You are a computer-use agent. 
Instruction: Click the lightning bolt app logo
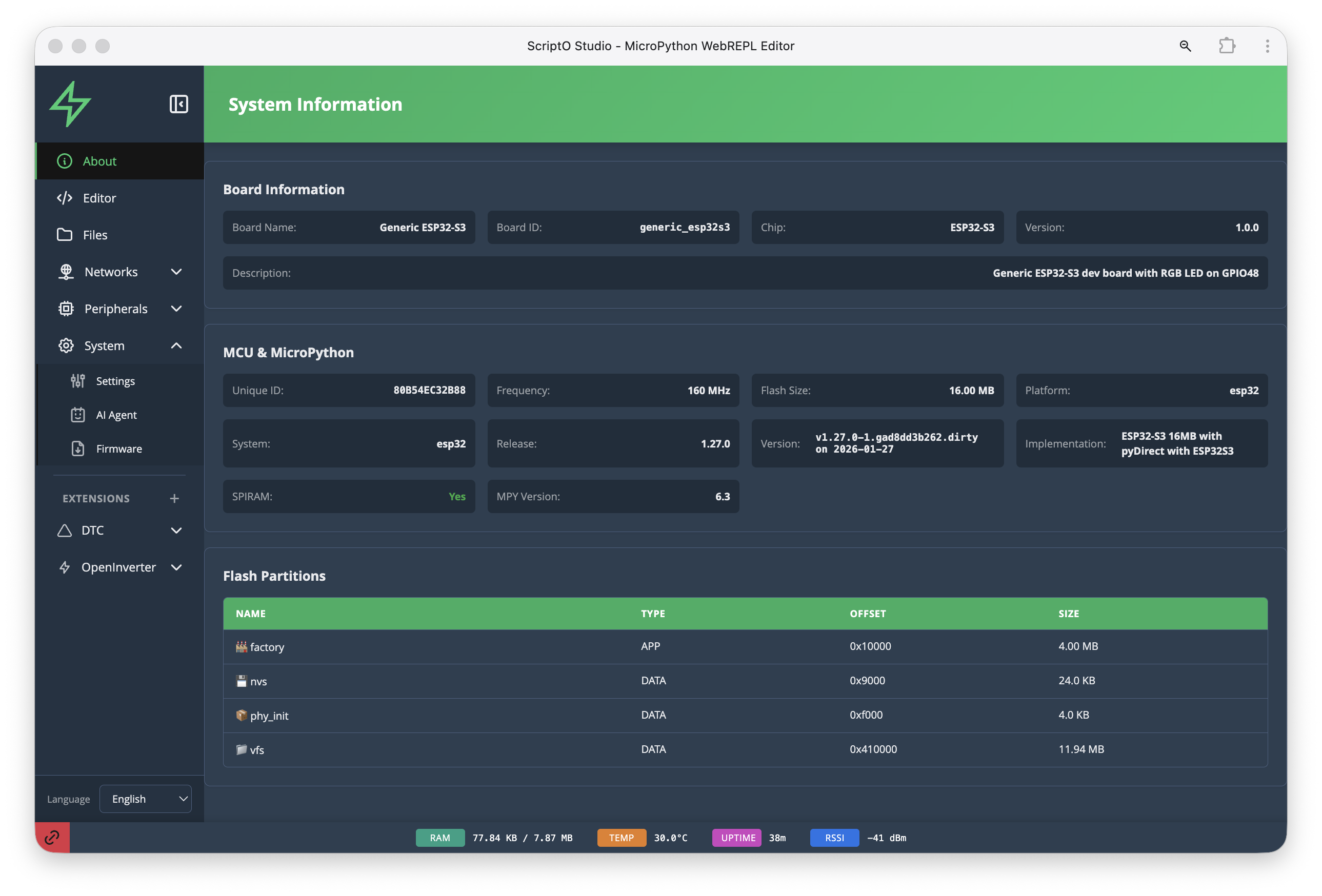click(71, 104)
